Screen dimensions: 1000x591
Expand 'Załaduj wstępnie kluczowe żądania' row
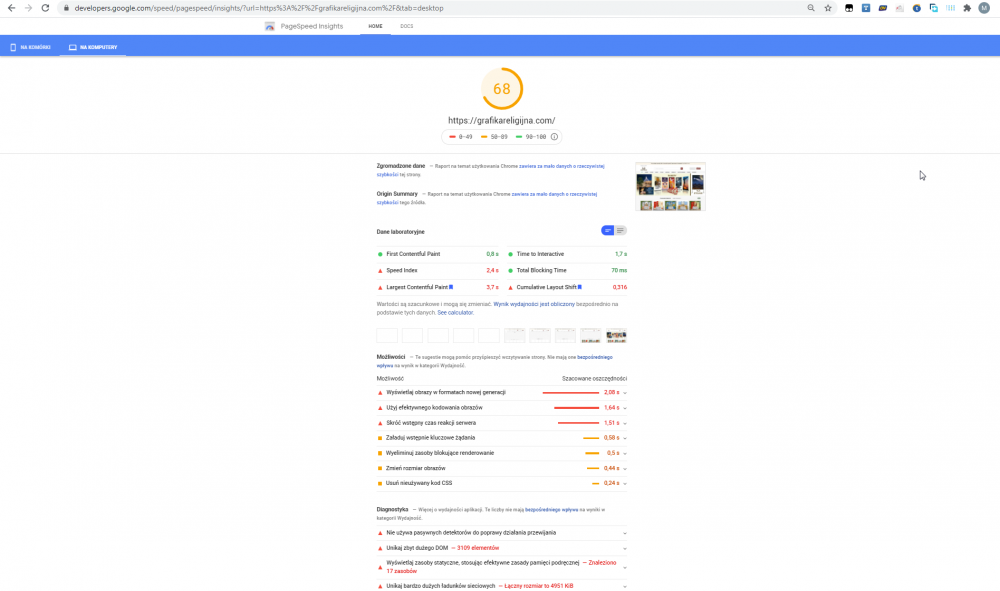click(502, 438)
